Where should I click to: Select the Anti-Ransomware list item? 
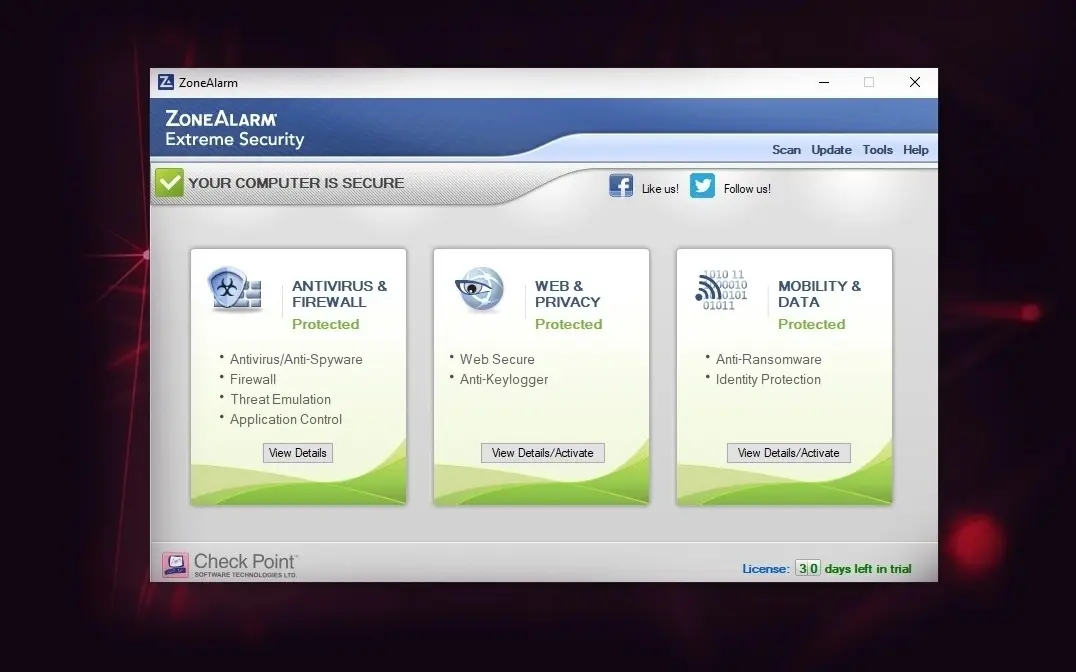(x=769, y=359)
